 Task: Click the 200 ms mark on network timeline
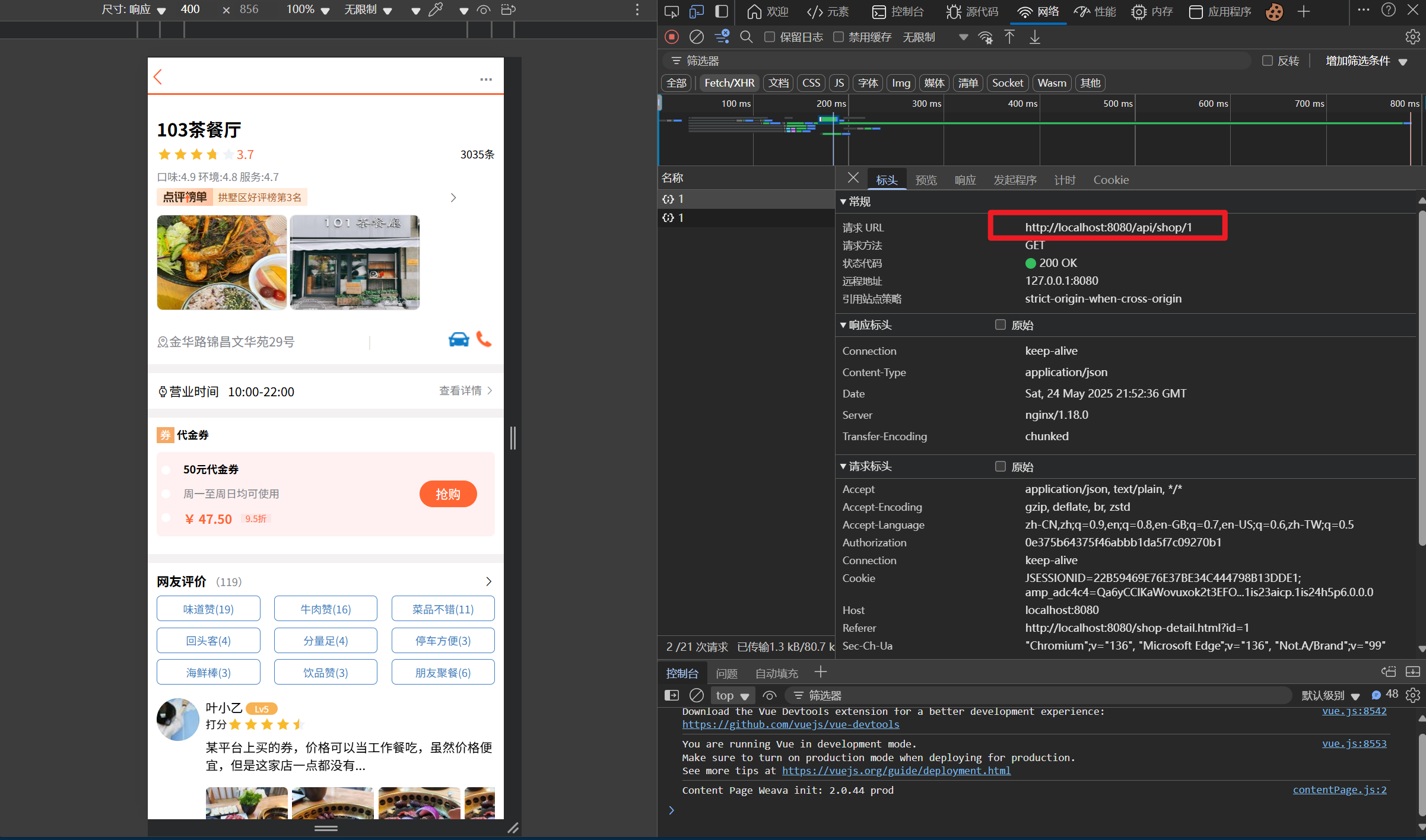(x=831, y=104)
